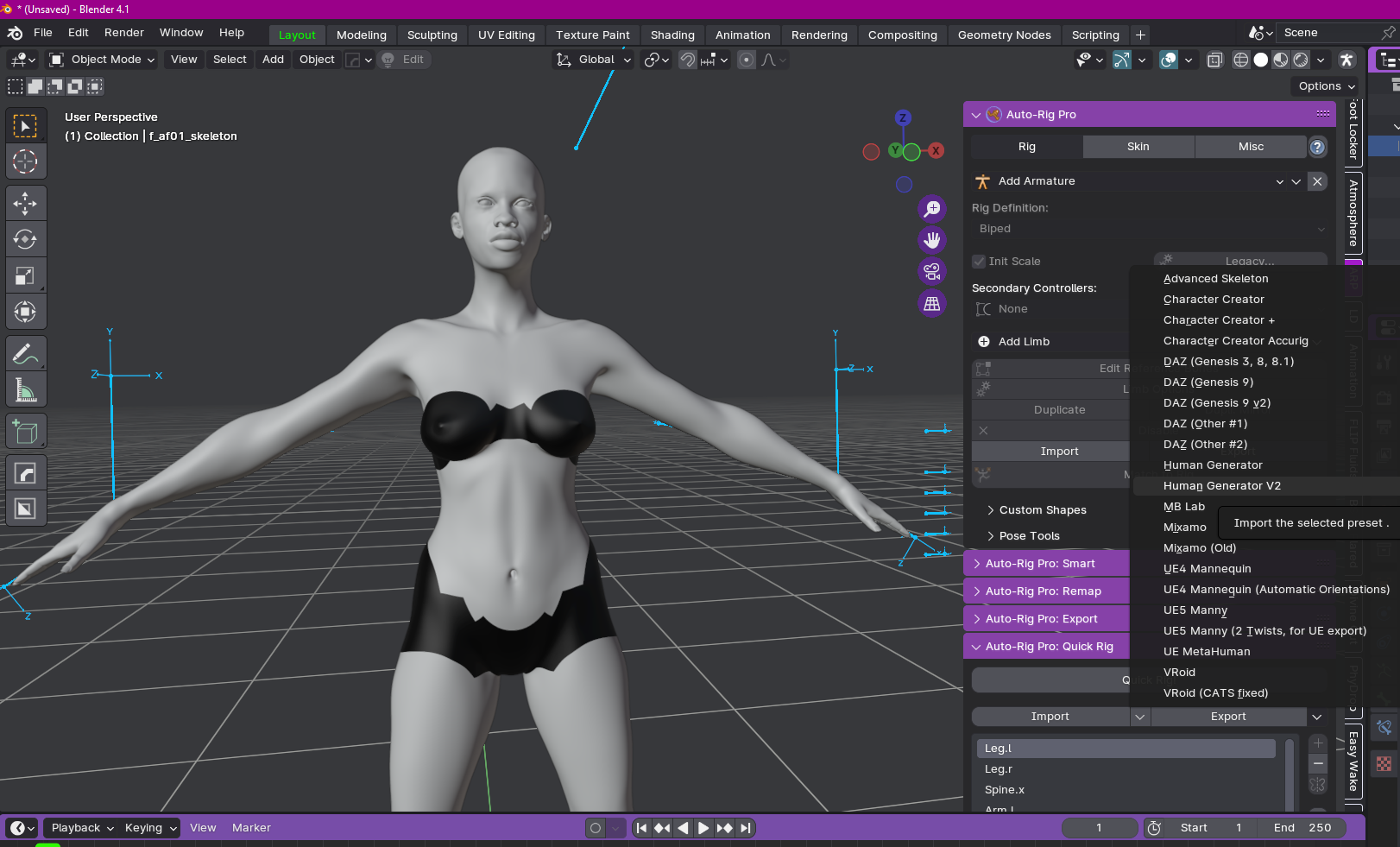The height and width of the screenshot is (847, 1400).
Task: Pick the Add Cube tool
Action: point(25,431)
